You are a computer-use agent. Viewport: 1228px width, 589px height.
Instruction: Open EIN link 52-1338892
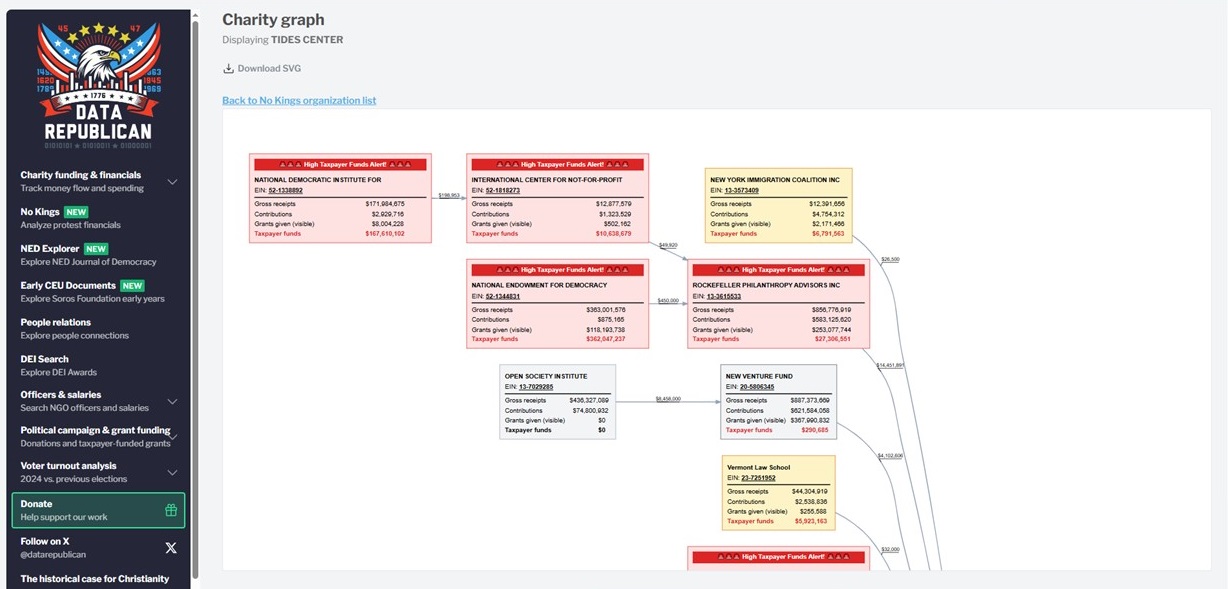(x=286, y=190)
